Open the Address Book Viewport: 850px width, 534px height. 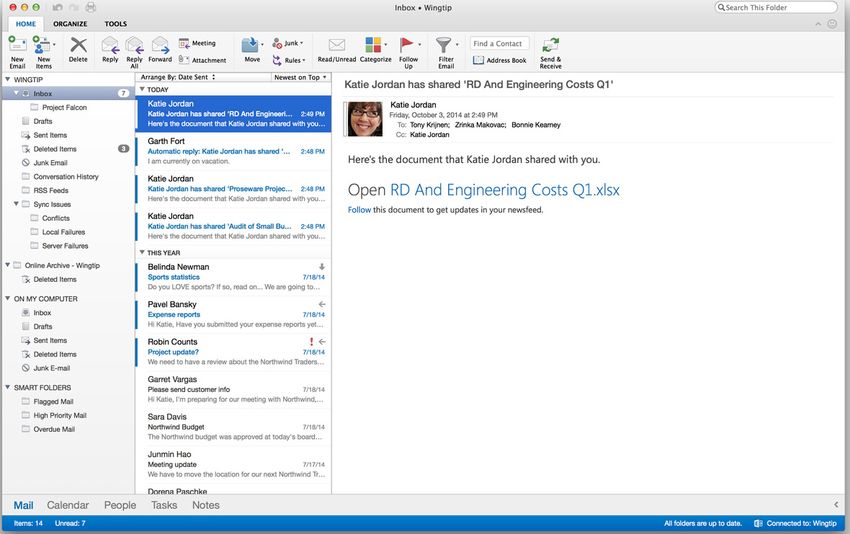coord(499,60)
